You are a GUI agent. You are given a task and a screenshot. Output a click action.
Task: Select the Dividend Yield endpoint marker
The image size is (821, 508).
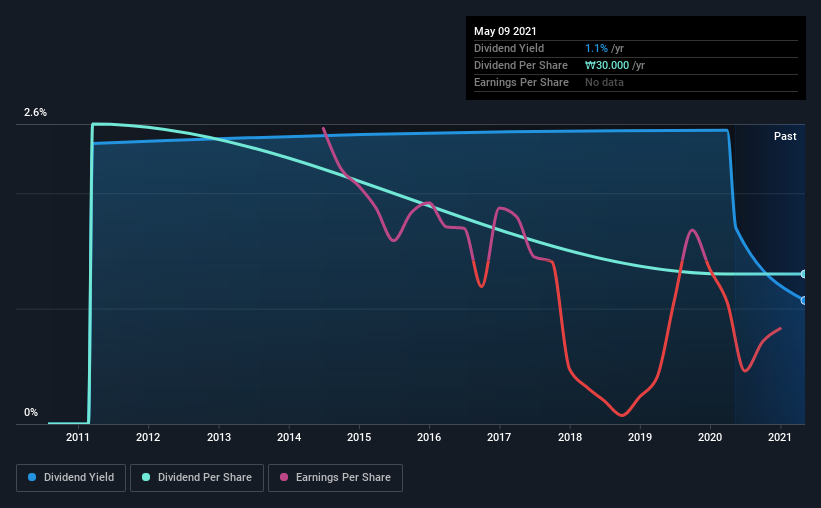[x=803, y=300]
